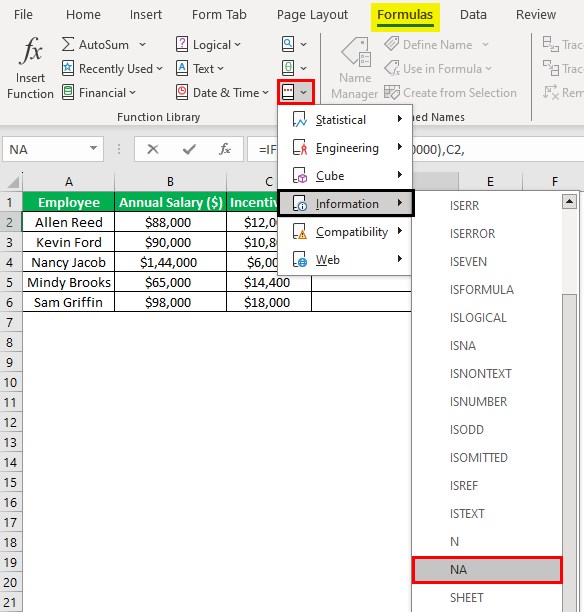584x612 pixels.
Task: Select the ISLOGICAL function
Action: pyautogui.click(x=487, y=318)
